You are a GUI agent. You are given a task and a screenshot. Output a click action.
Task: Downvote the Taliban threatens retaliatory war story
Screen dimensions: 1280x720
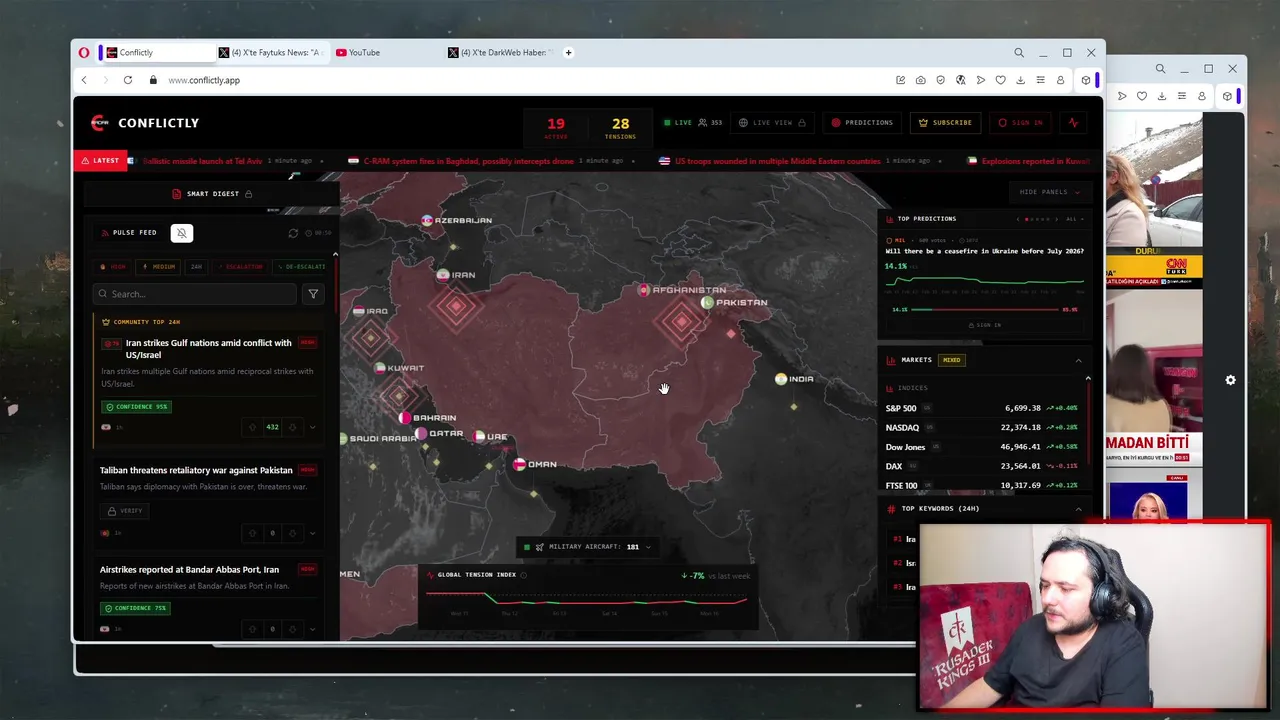[292, 533]
